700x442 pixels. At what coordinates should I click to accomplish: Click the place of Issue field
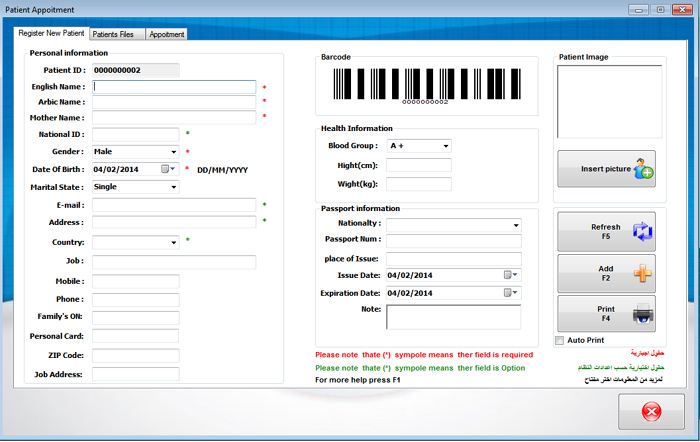(x=454, y=259)
